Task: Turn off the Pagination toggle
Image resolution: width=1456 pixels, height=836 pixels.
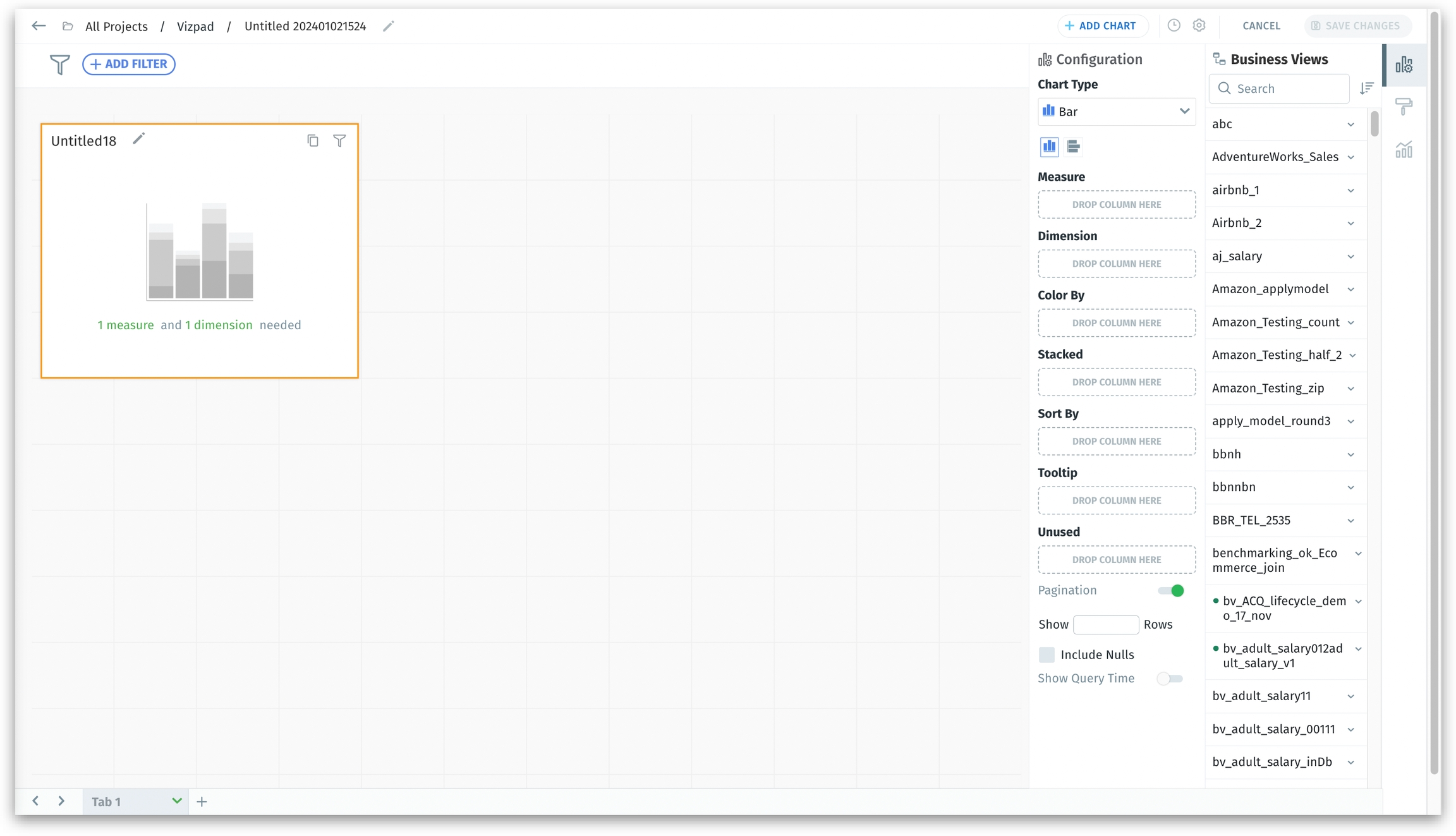Action: (1171, 590)
